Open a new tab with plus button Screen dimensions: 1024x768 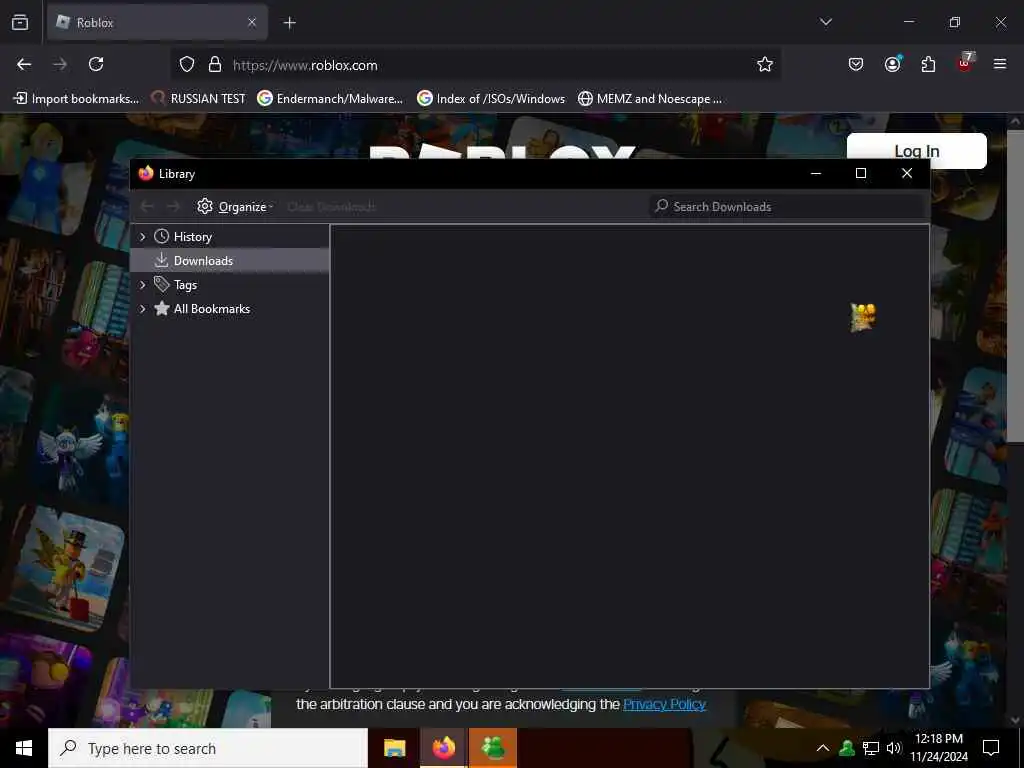[x=289, y=23]
